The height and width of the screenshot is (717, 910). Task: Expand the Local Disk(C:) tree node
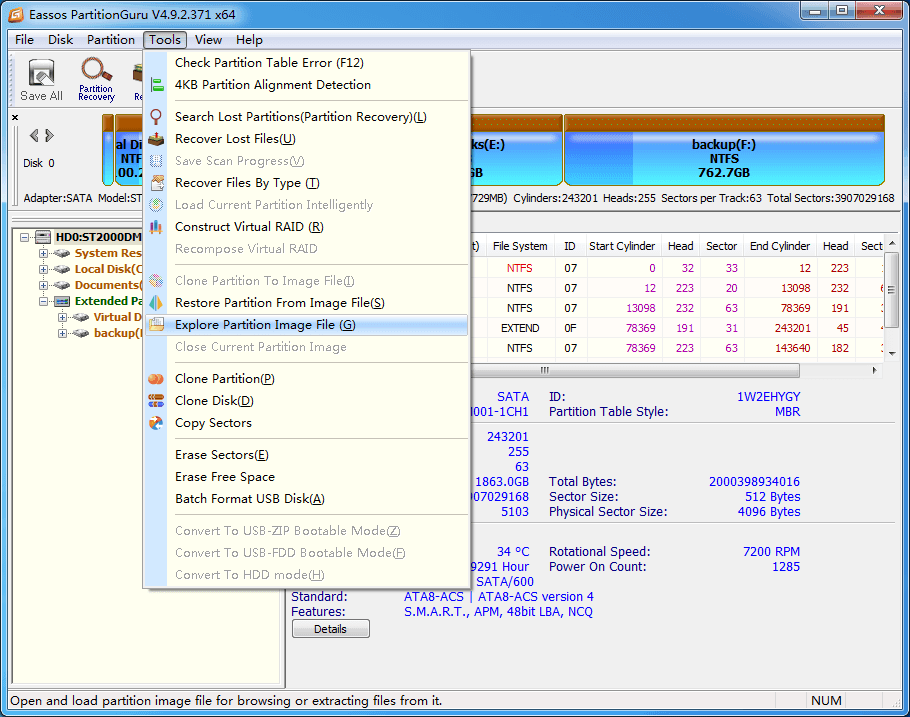pyautogui.click(x=44, y=269)
